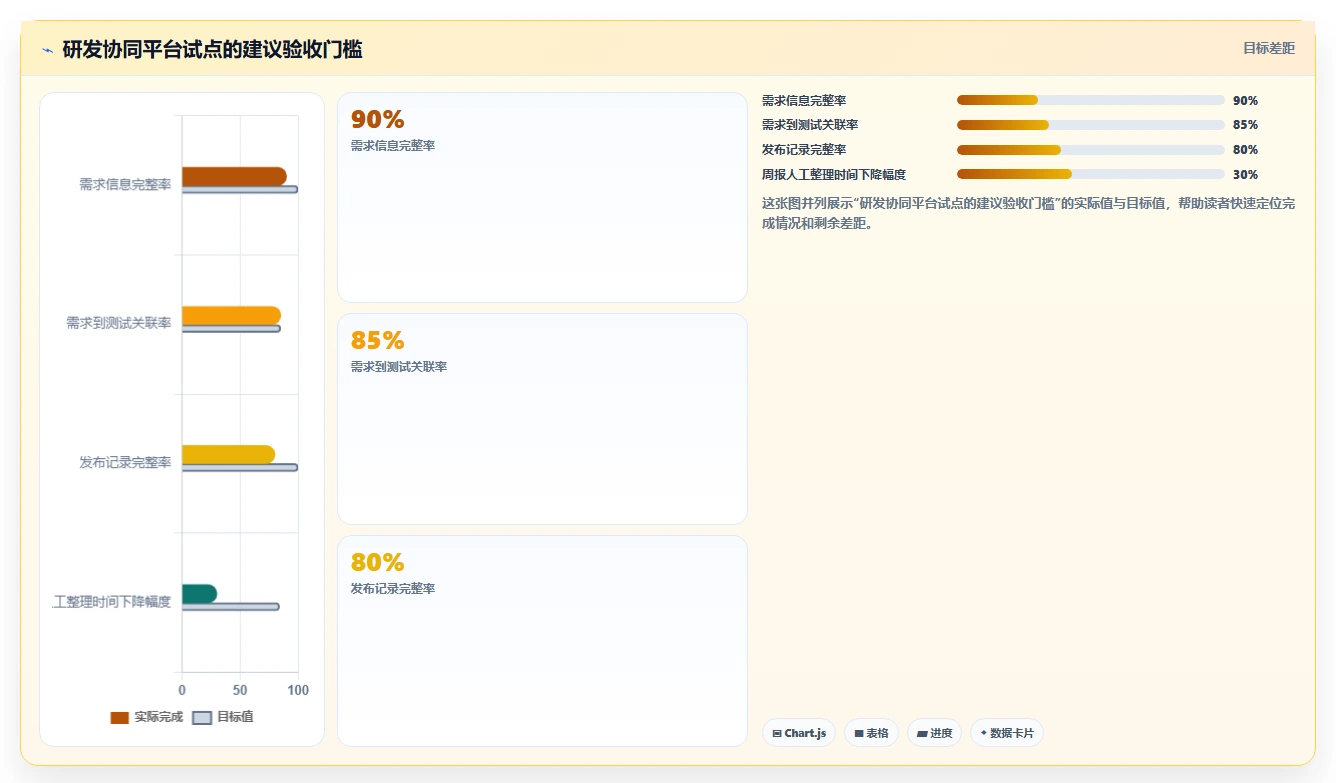Click the 目标差距 label in the header
Viewport: 1336px width, 783px height.
[1269, 48]
